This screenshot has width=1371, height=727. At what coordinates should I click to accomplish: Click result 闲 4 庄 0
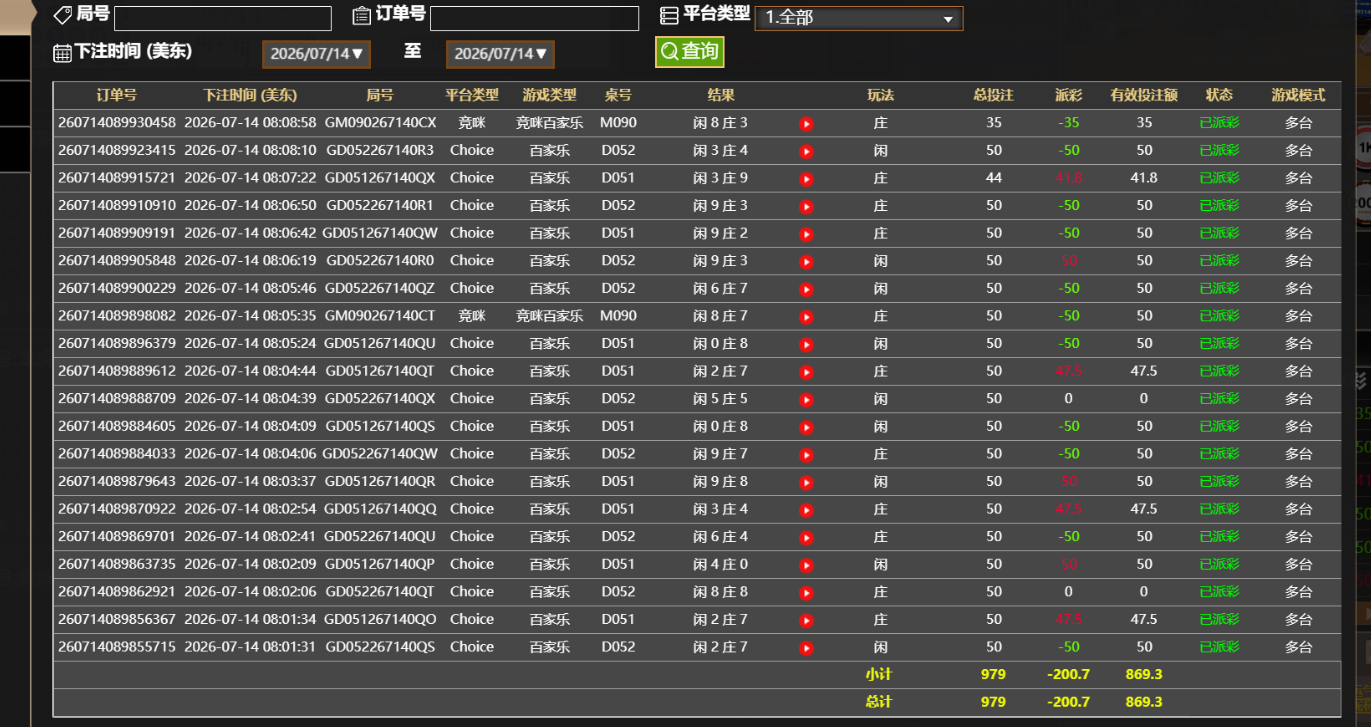(x=720, y=564)
